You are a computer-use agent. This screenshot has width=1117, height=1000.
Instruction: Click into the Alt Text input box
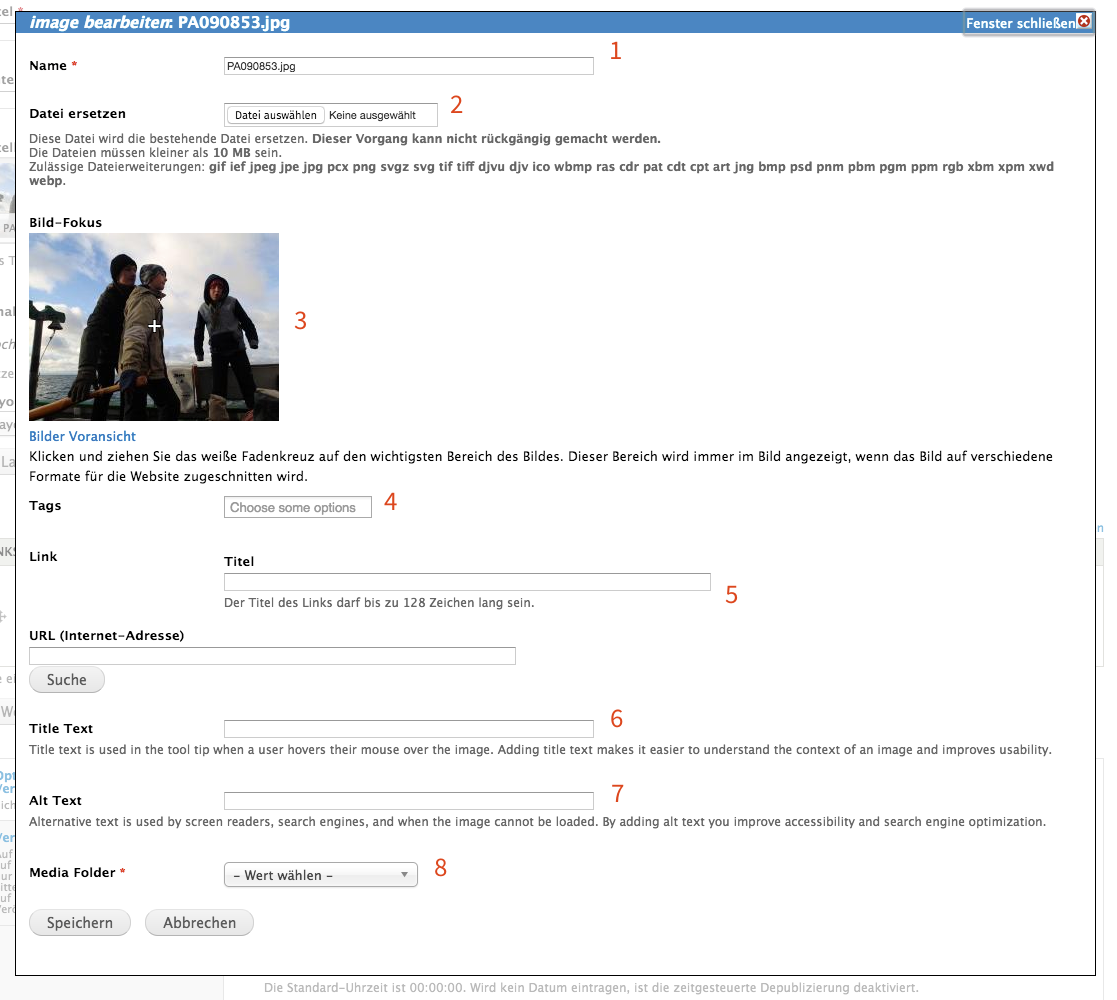408,801
